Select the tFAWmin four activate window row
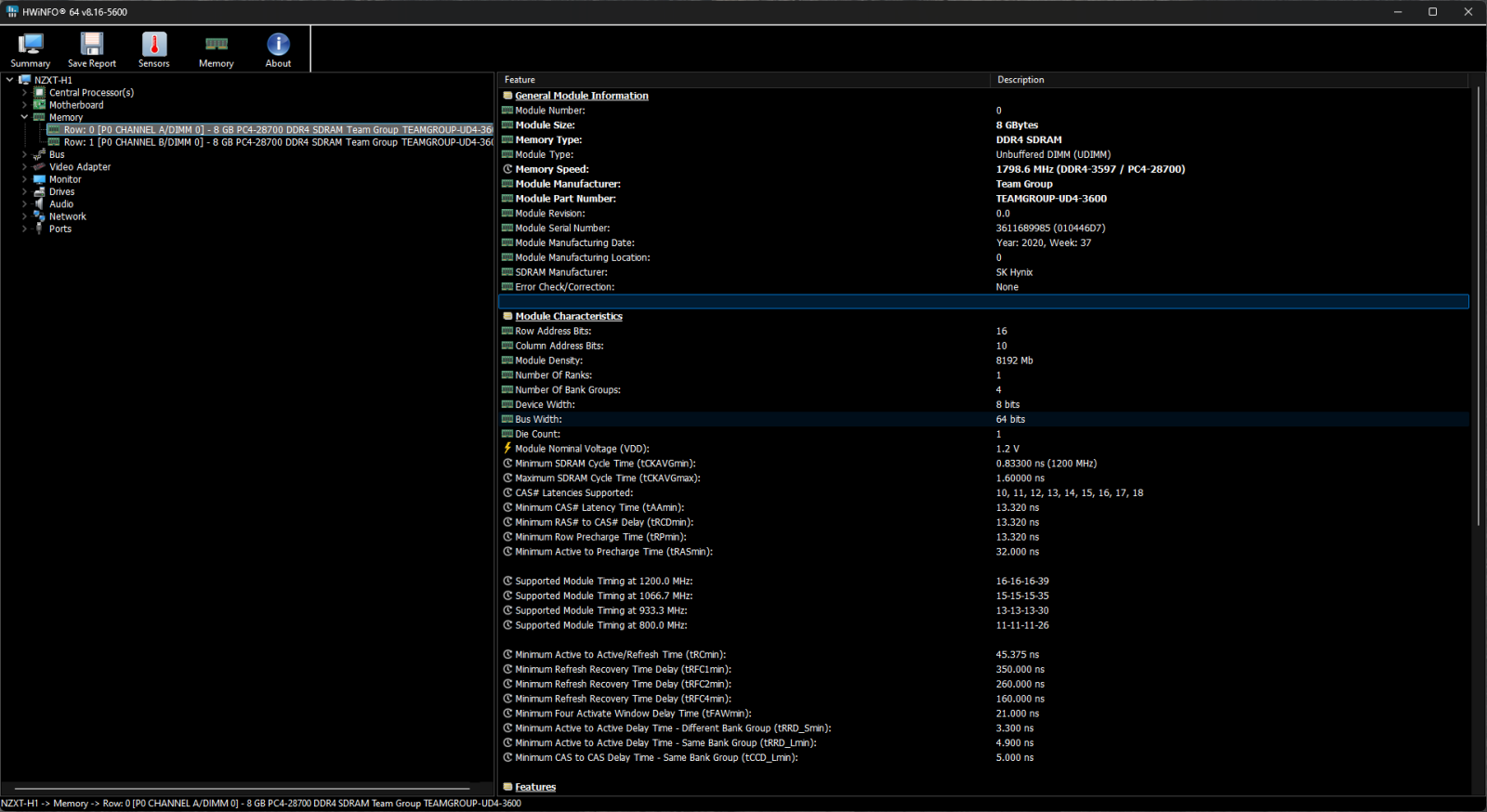The width and height of the screenshot is (1487, 812). [x=983, y=714]
